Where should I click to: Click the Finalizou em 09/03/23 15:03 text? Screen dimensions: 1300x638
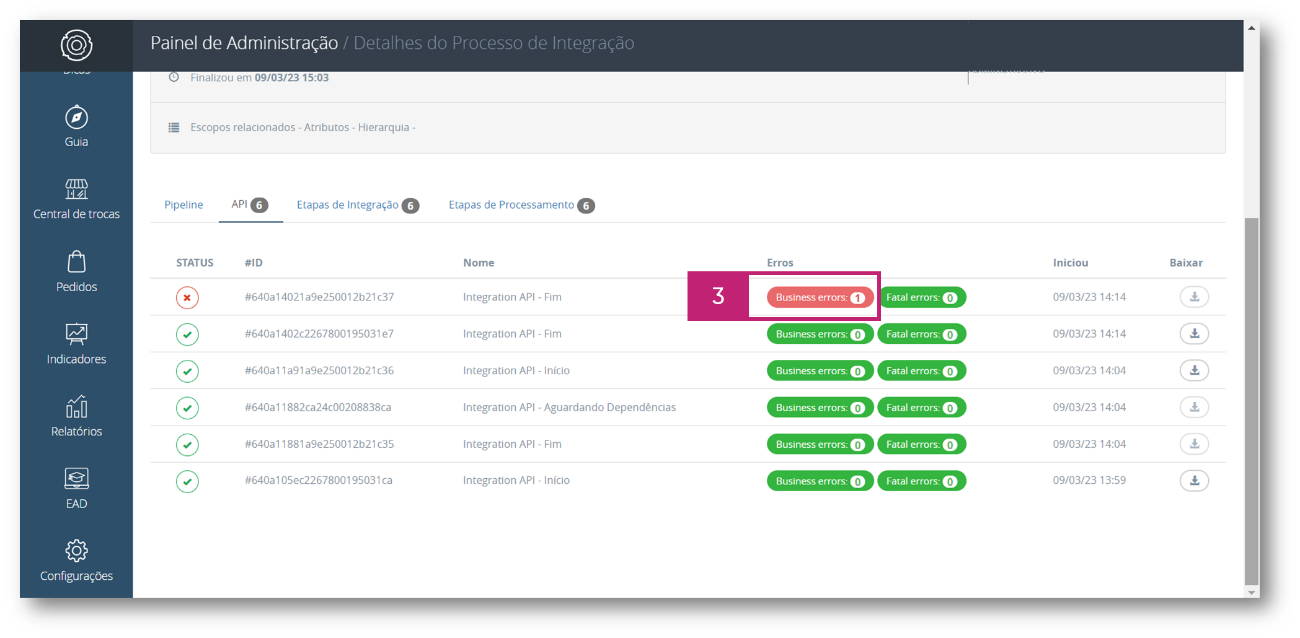pyautogui.click(x=260, y=77)
